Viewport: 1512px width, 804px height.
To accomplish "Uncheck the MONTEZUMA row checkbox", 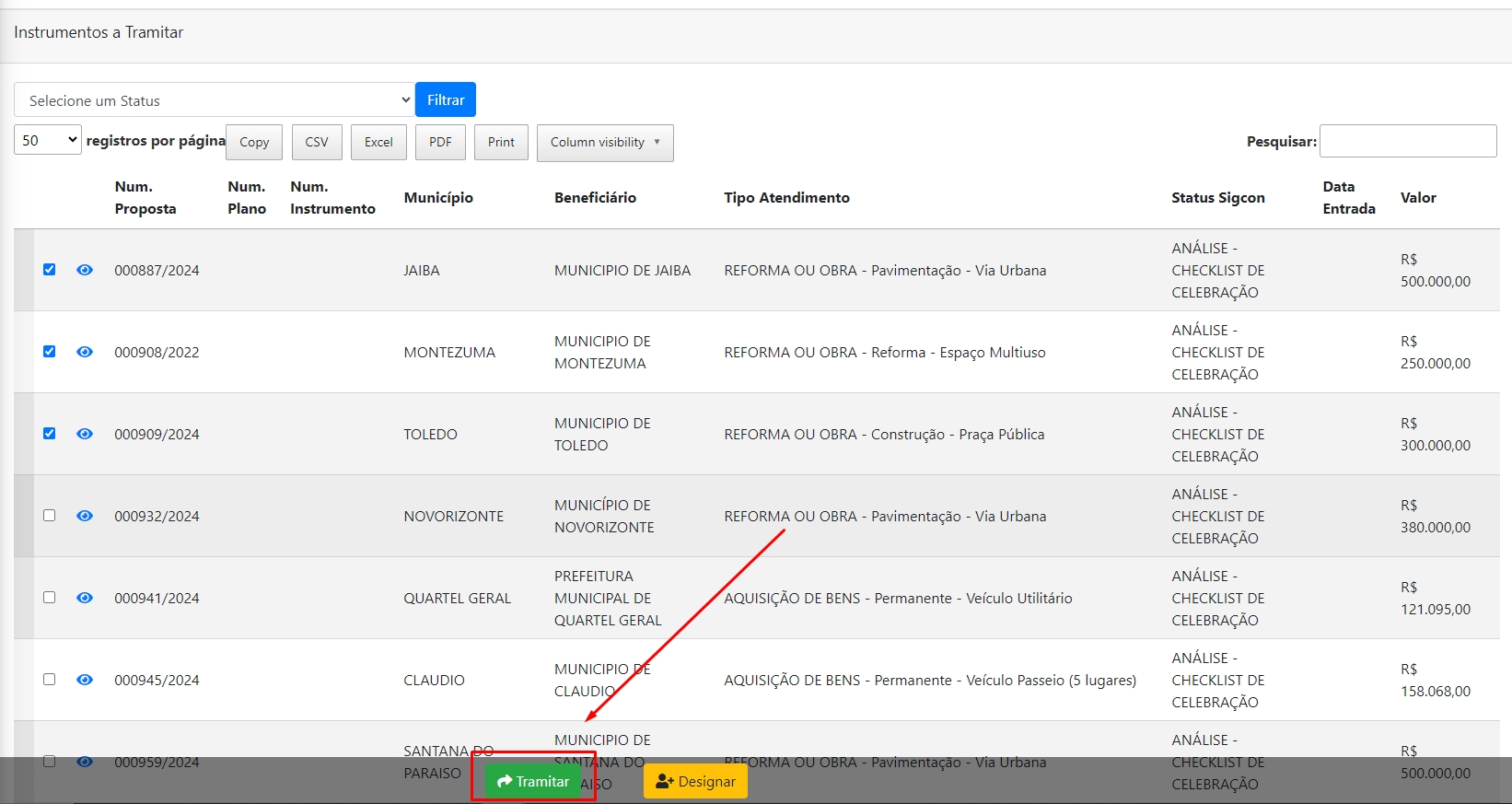I will click(x=50, y=352).
